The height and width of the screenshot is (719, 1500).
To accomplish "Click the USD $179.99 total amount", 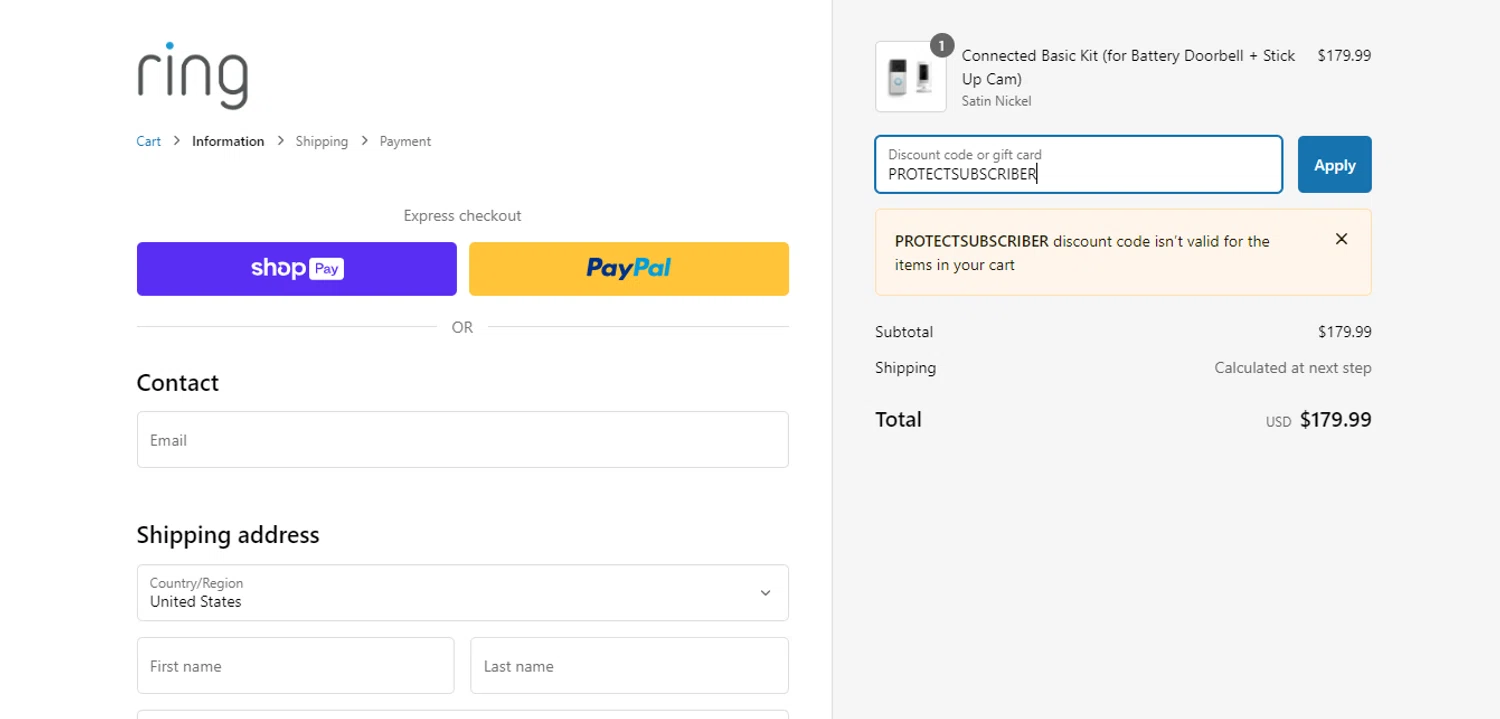I will pyautogui.click(x=1334, y=420).
